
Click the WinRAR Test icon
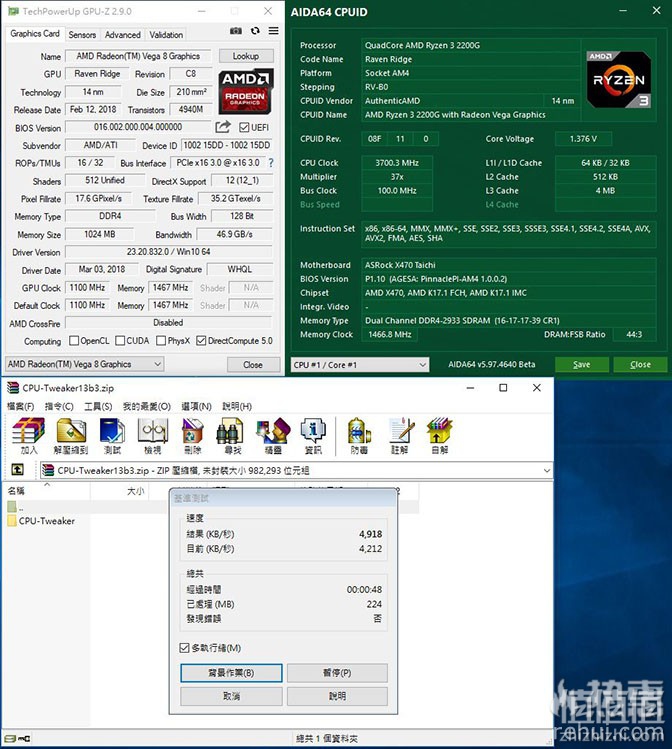pyautogui.click(x=112, y=435)
